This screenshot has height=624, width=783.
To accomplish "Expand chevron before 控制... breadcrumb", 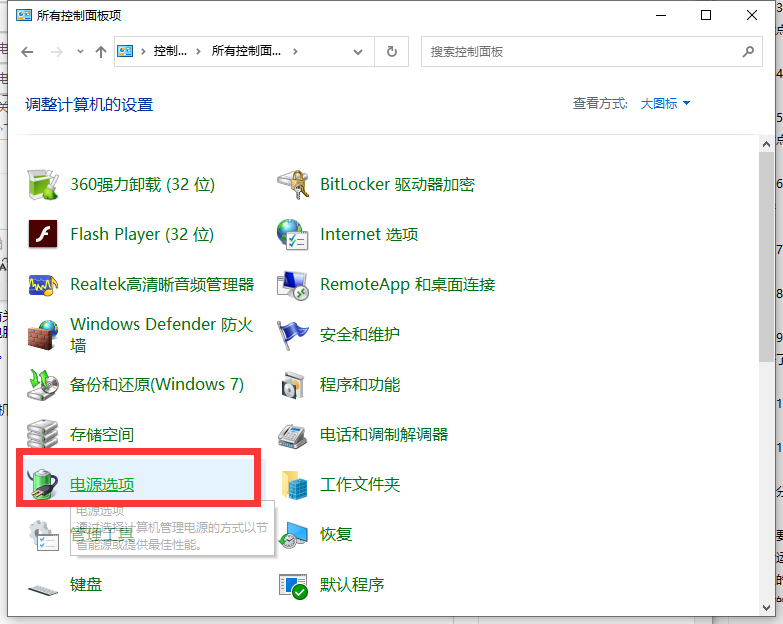I will click(x=143, y=51).
